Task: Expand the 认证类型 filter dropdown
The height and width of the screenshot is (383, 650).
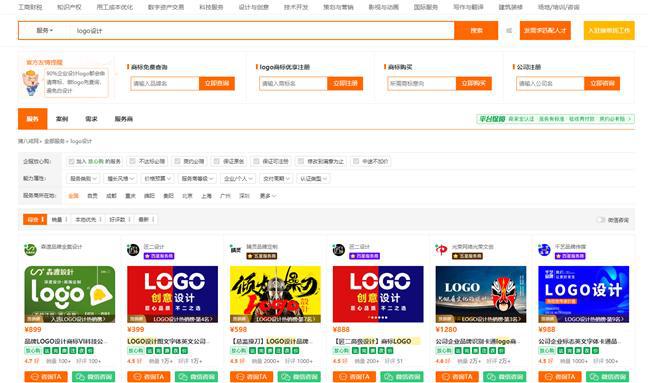Action: [x=313, y=179]
